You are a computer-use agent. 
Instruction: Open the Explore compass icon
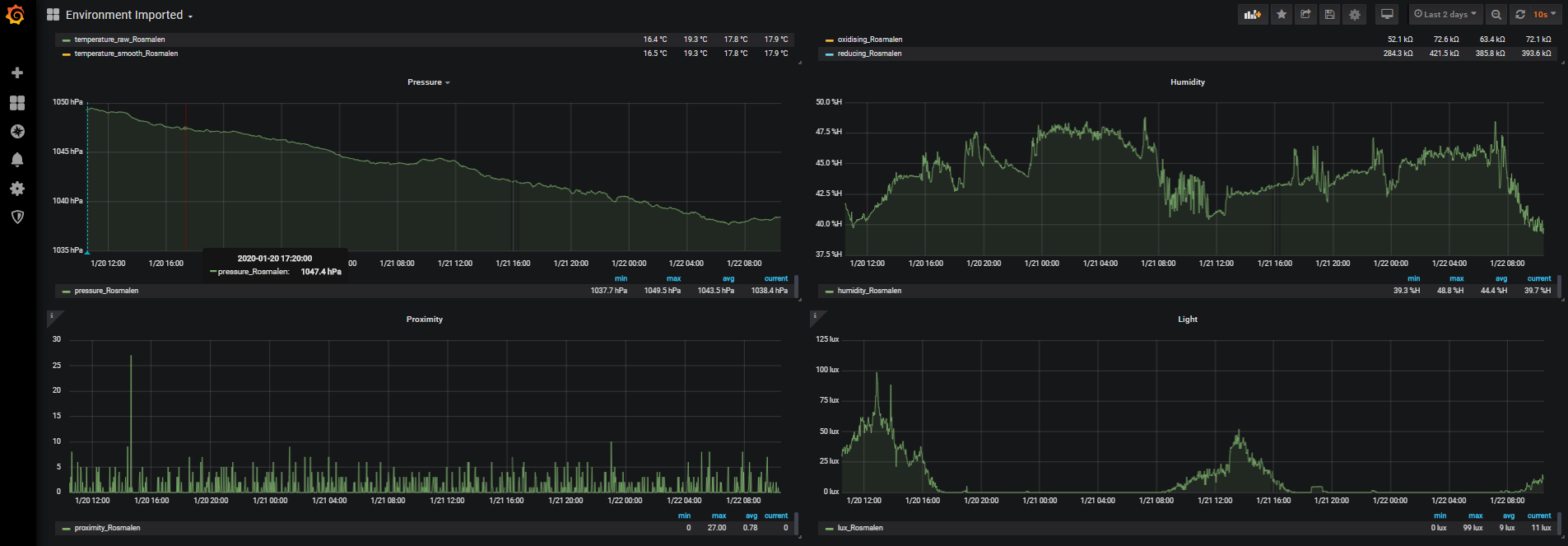16,131
